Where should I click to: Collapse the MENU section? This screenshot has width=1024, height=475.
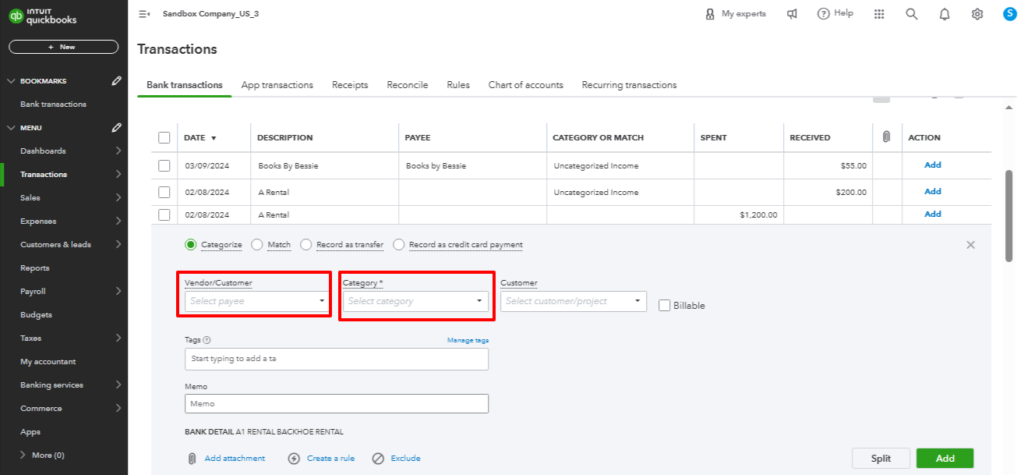click(x=10, y=127)
